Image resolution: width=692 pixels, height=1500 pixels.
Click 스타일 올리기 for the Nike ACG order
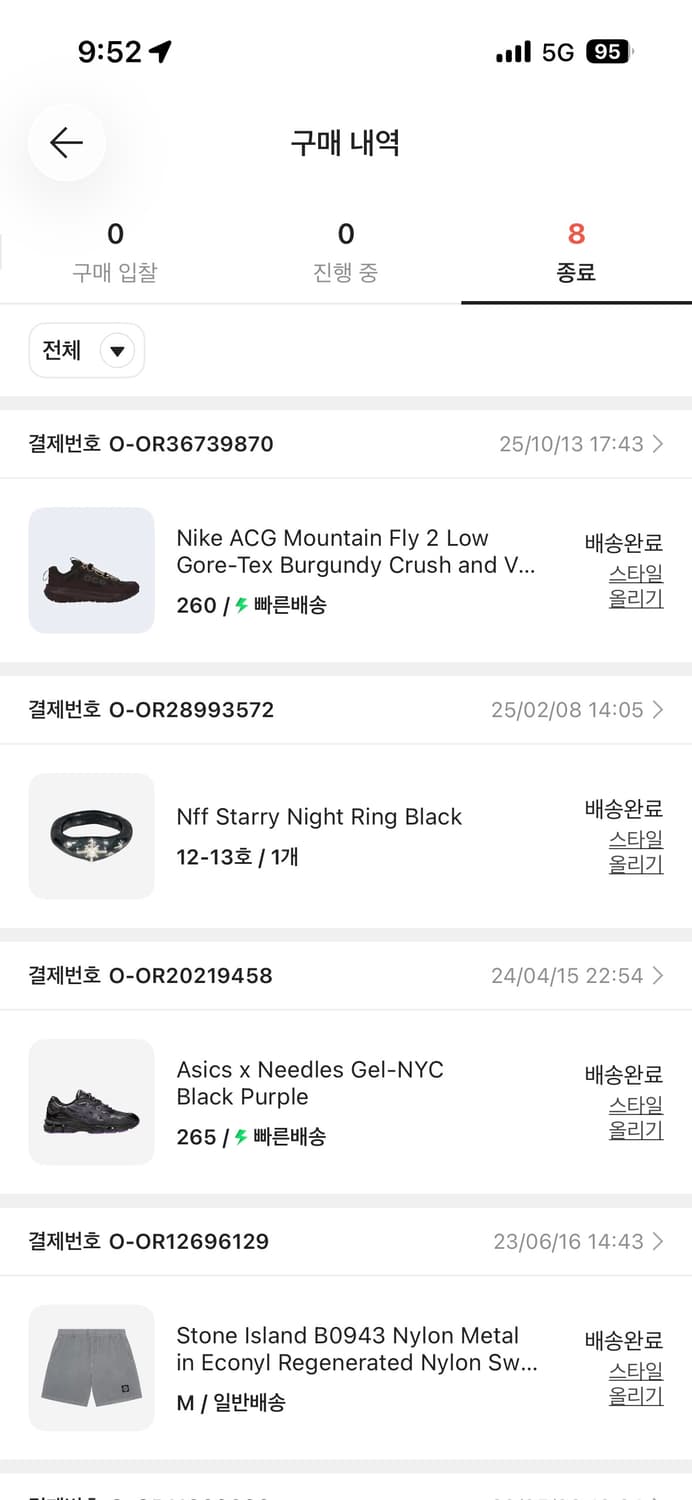coord(636,585)
